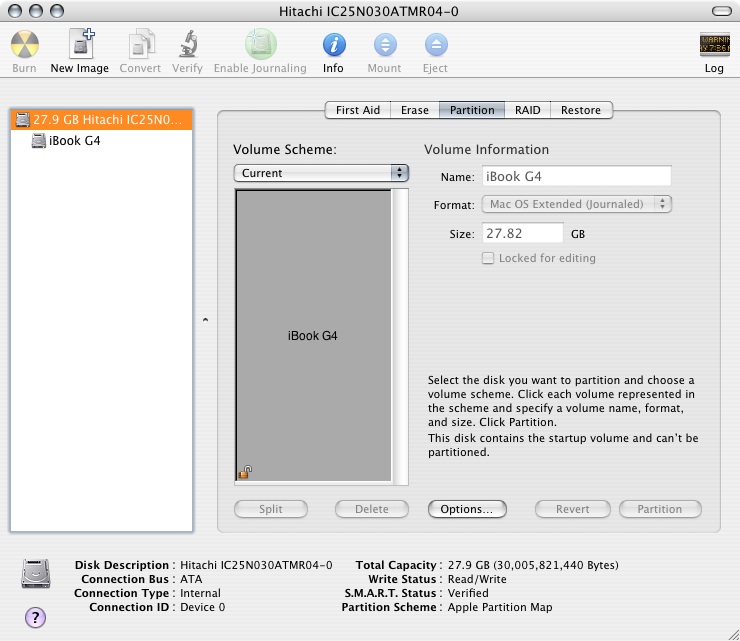Click the Connection ID Device 0 value
740x641 pixels.
pyautogui.click(x=202, y=607)
